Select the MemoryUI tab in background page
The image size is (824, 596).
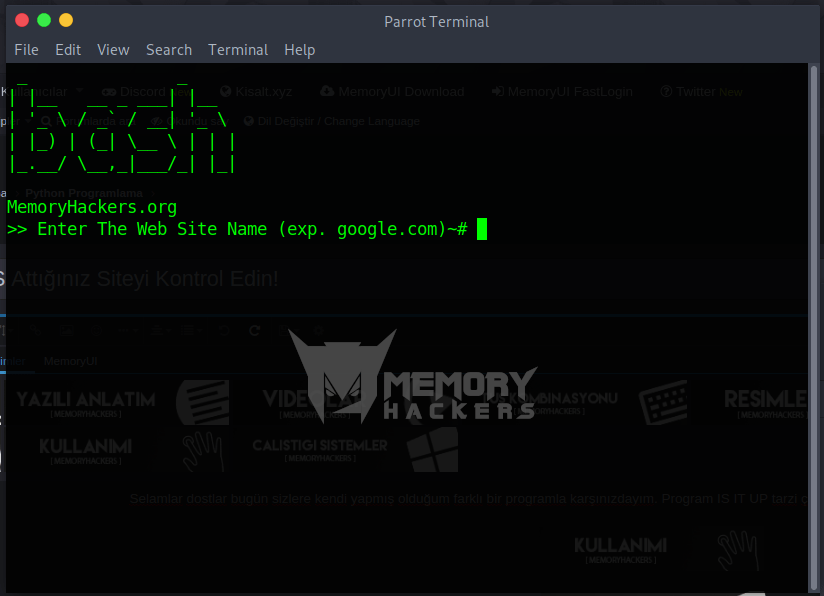coord(70,362)
